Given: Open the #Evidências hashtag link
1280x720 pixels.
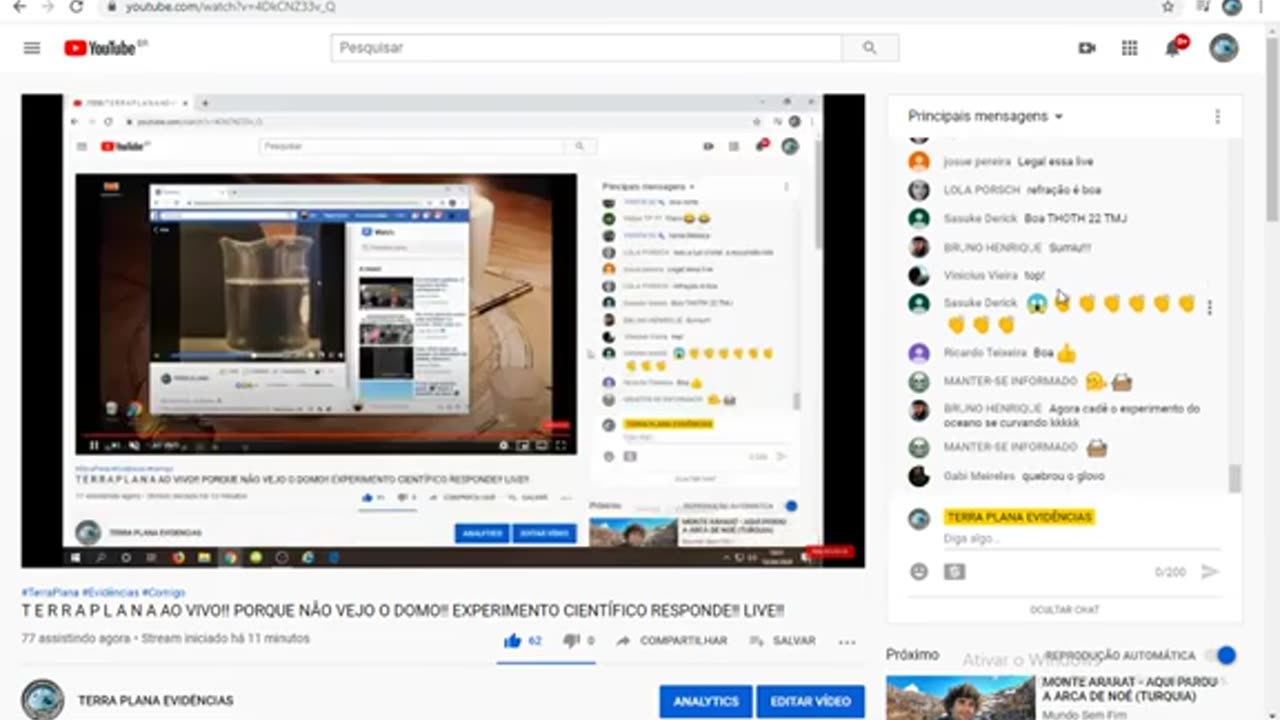Looking at the screenshot, I should [110, 592].
